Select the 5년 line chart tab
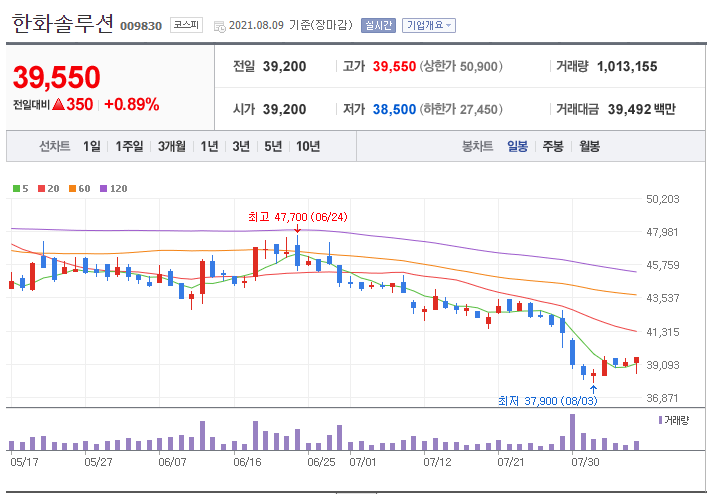The width and height of the screenshot is (707, 494). tap(273, 146)
